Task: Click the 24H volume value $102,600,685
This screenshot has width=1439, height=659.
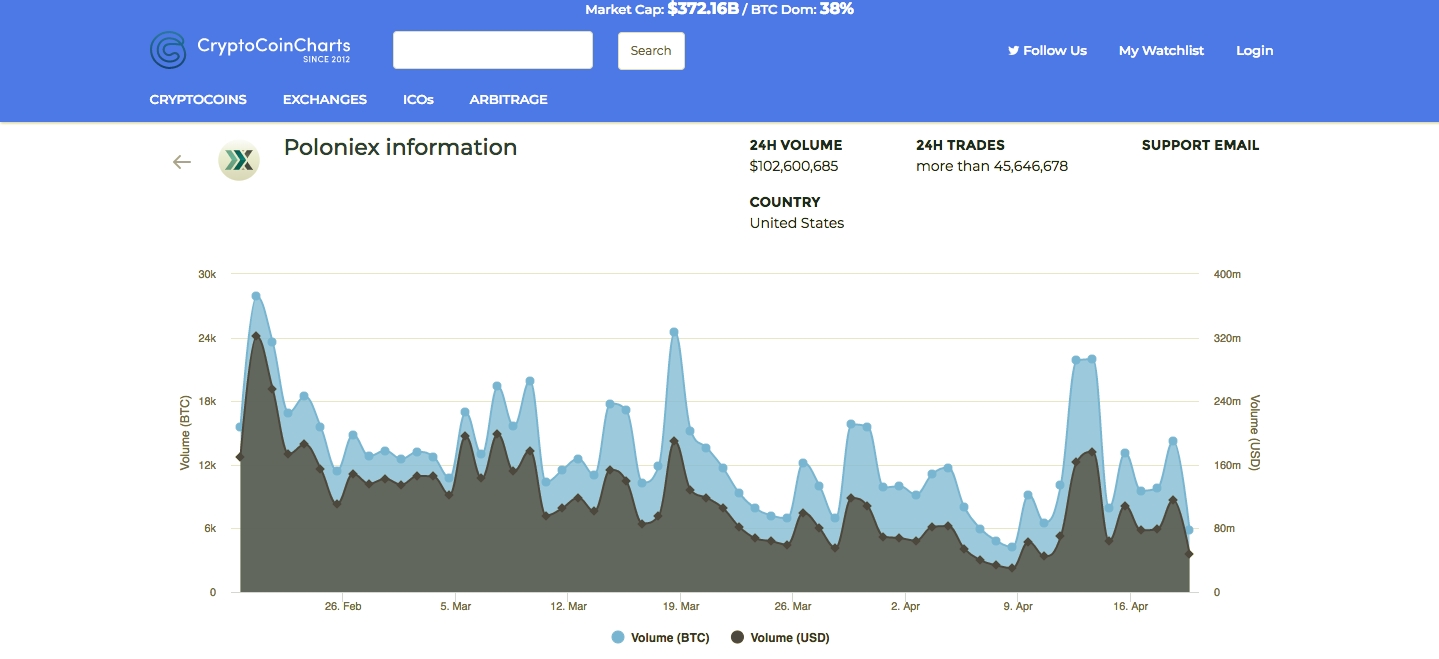Action: pyautogui.click(x=794, y=166)
